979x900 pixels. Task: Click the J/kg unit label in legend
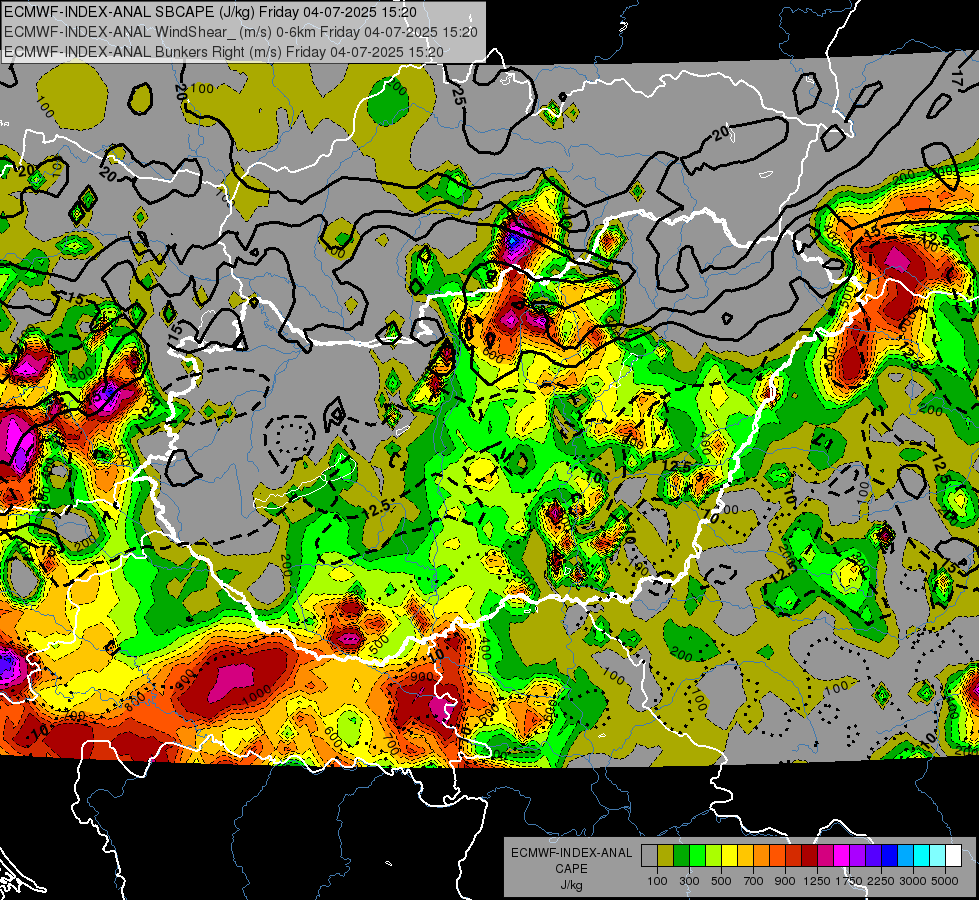pos(571,885)
